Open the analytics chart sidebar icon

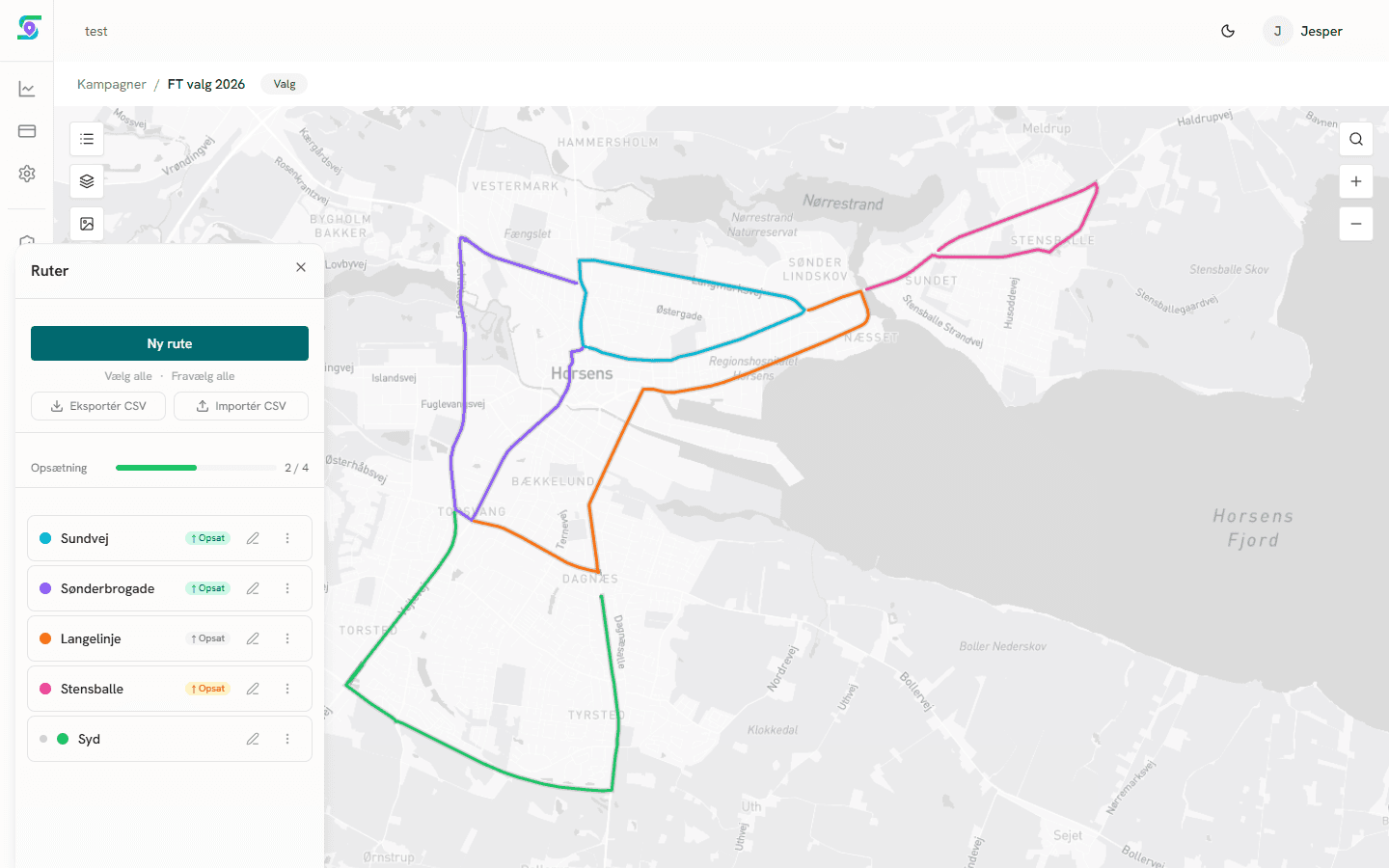tap(27, 89)
